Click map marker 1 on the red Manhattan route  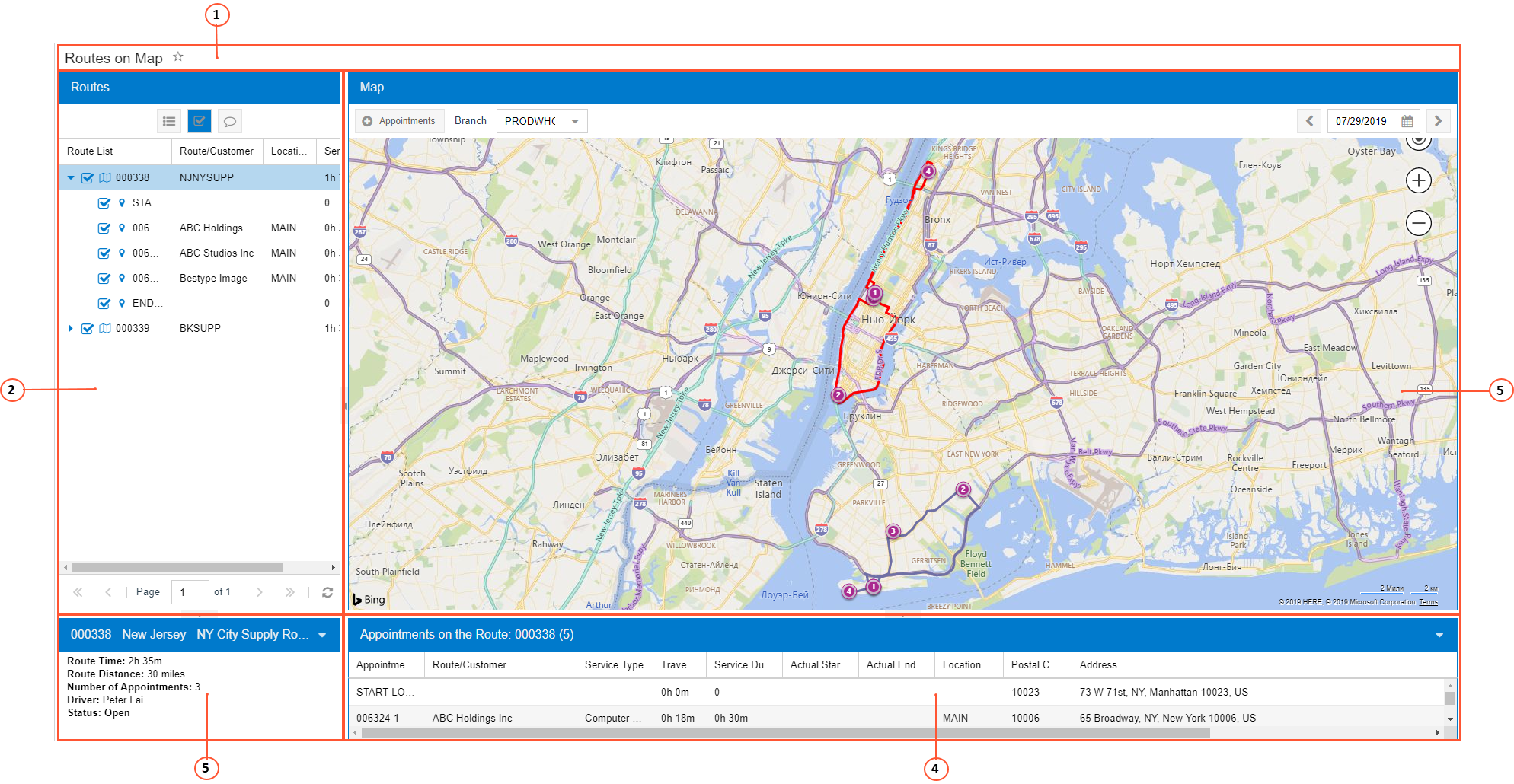point(875,293)
